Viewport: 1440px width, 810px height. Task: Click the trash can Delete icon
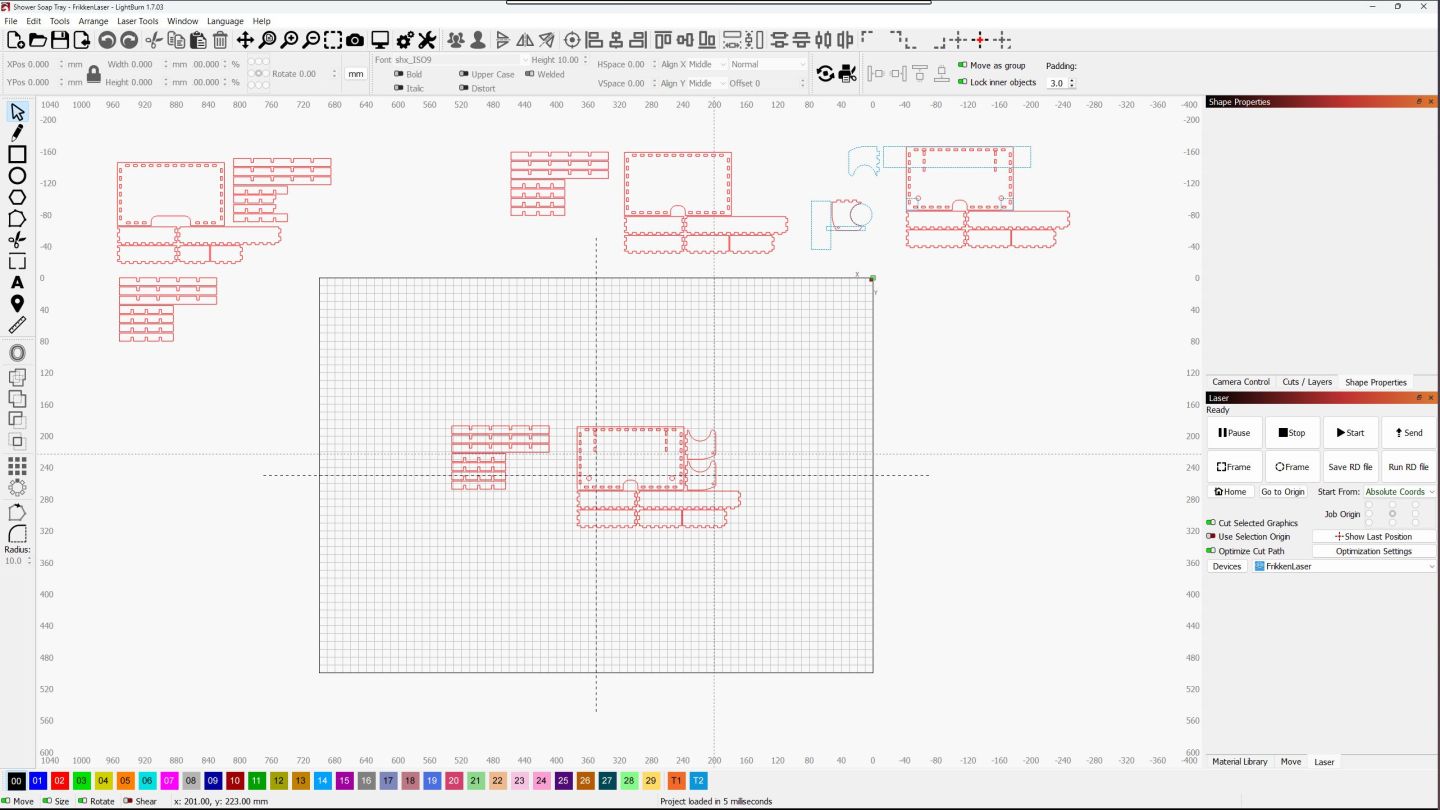[x=220, y=40]
